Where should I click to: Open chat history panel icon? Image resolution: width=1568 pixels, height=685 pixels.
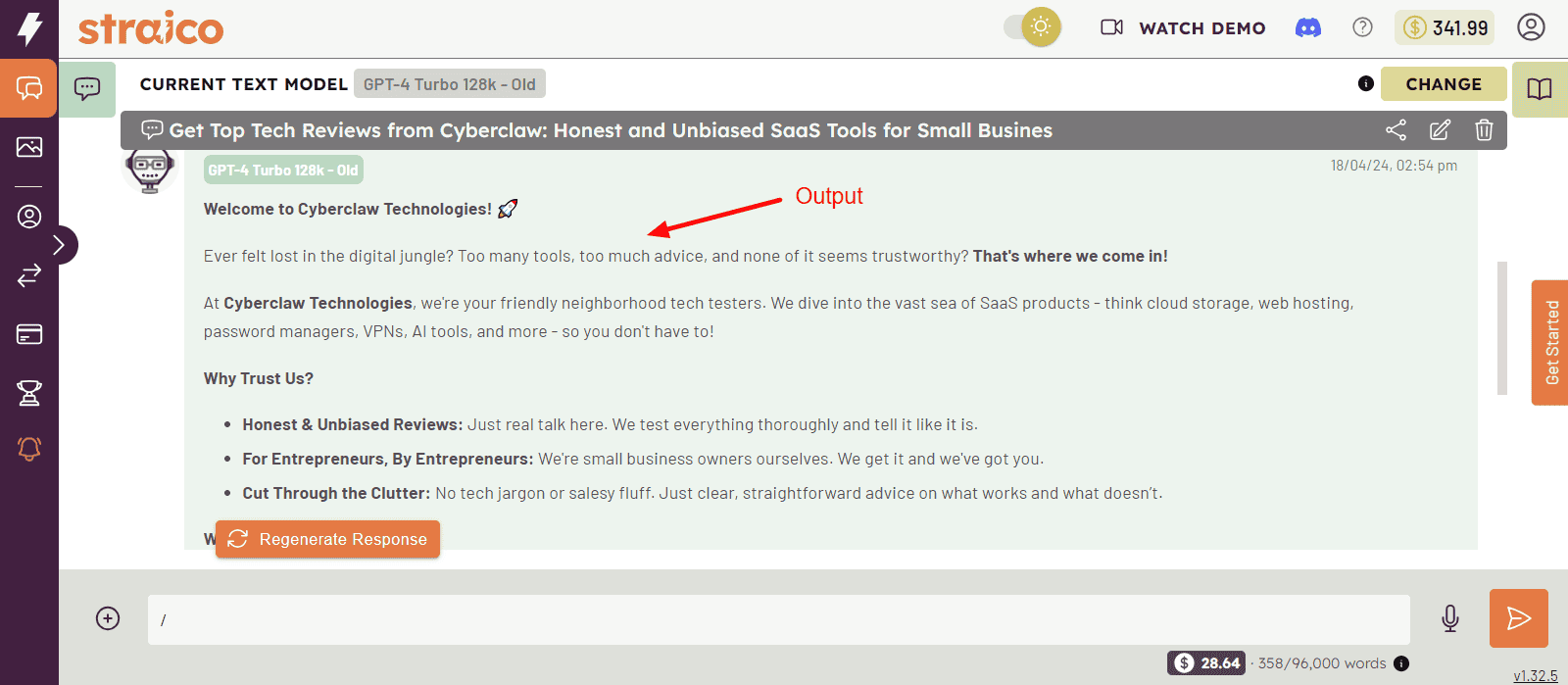click(x=87, y=89)
